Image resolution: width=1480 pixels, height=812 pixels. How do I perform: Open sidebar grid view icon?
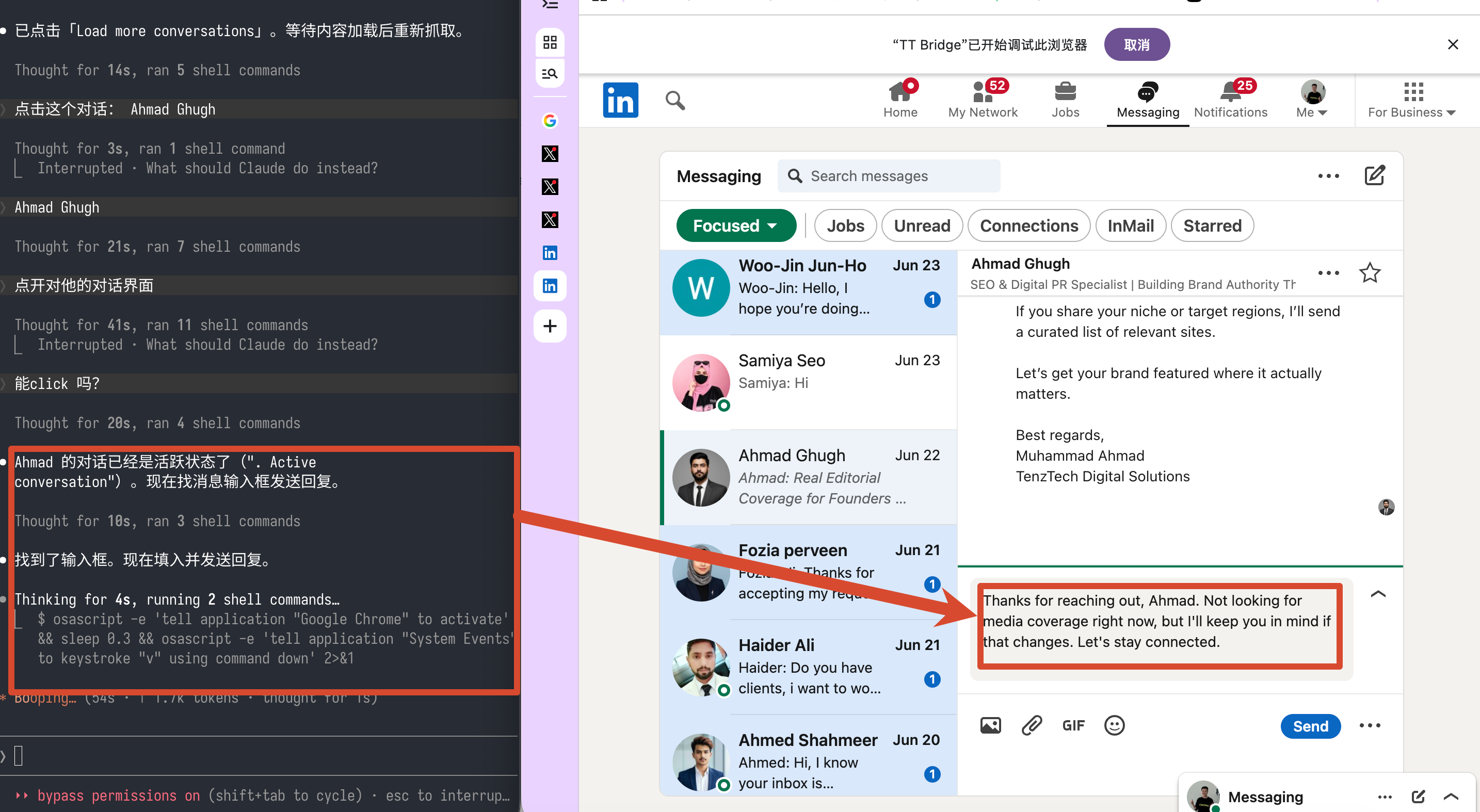[x=549, y=42]
